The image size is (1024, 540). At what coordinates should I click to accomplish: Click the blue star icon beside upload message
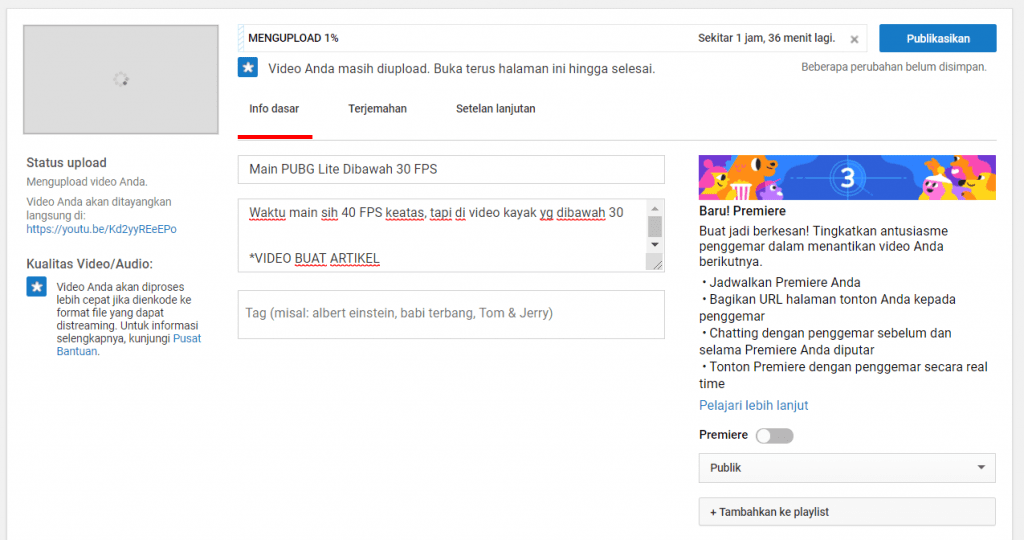coord(248,67)
